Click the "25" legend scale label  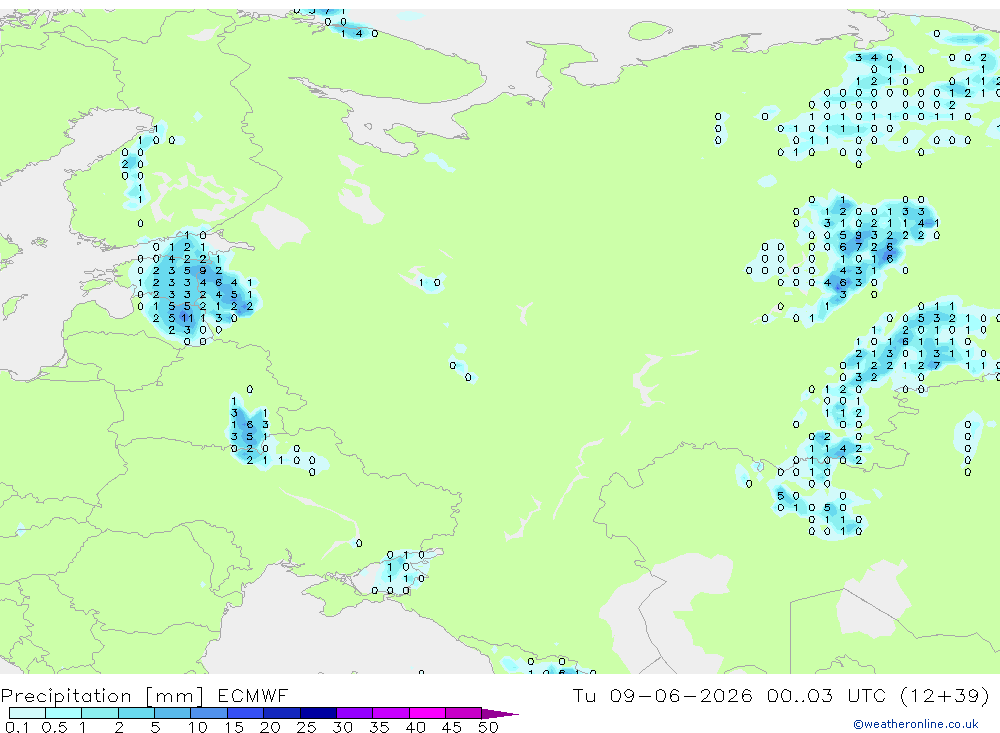click(307, 727)
